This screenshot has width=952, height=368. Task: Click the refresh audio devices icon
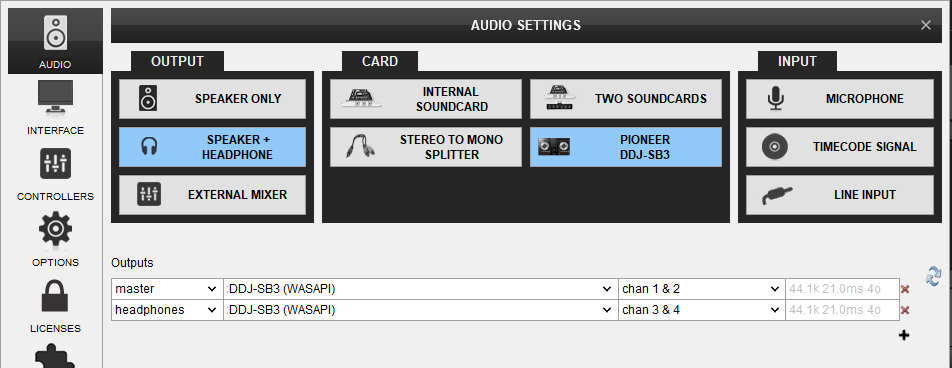[x=933, y=276]
